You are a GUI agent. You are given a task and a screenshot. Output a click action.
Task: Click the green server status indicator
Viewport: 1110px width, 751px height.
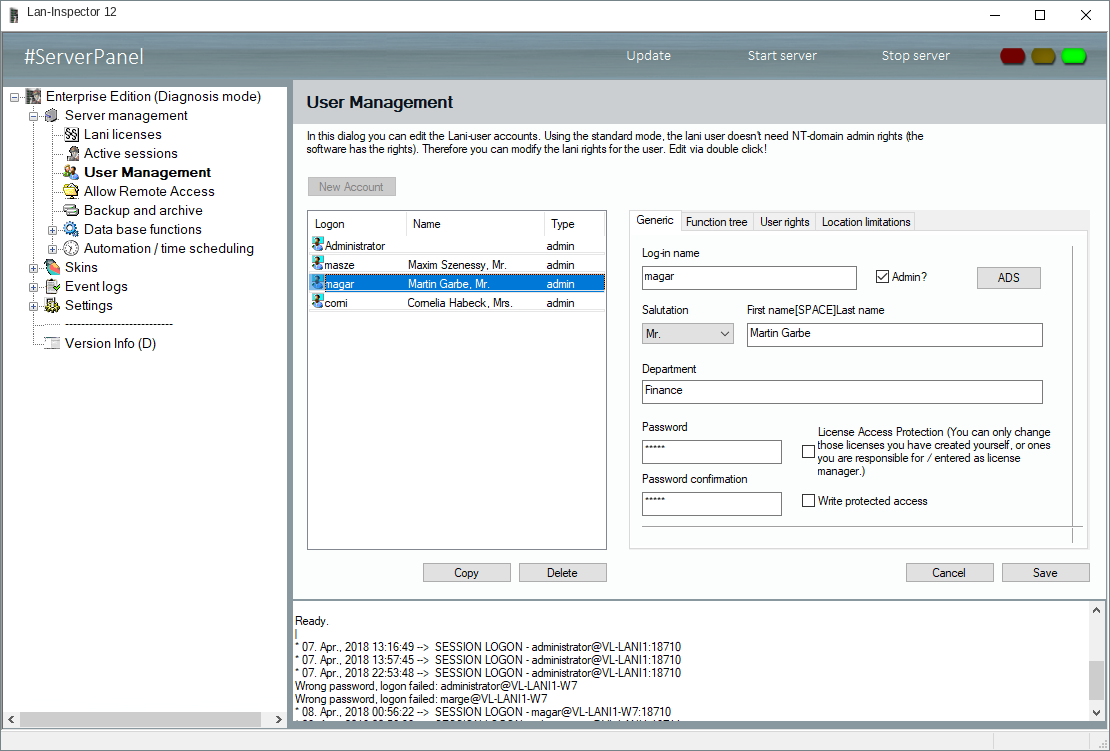click(1074, 56)
